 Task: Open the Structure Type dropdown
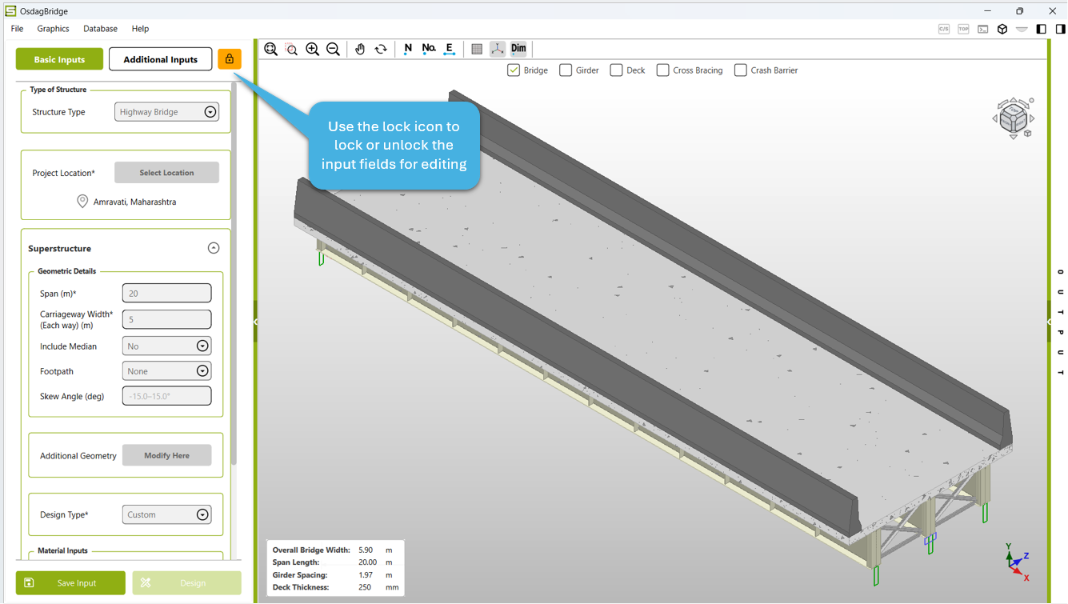click(x=166, y=112)
